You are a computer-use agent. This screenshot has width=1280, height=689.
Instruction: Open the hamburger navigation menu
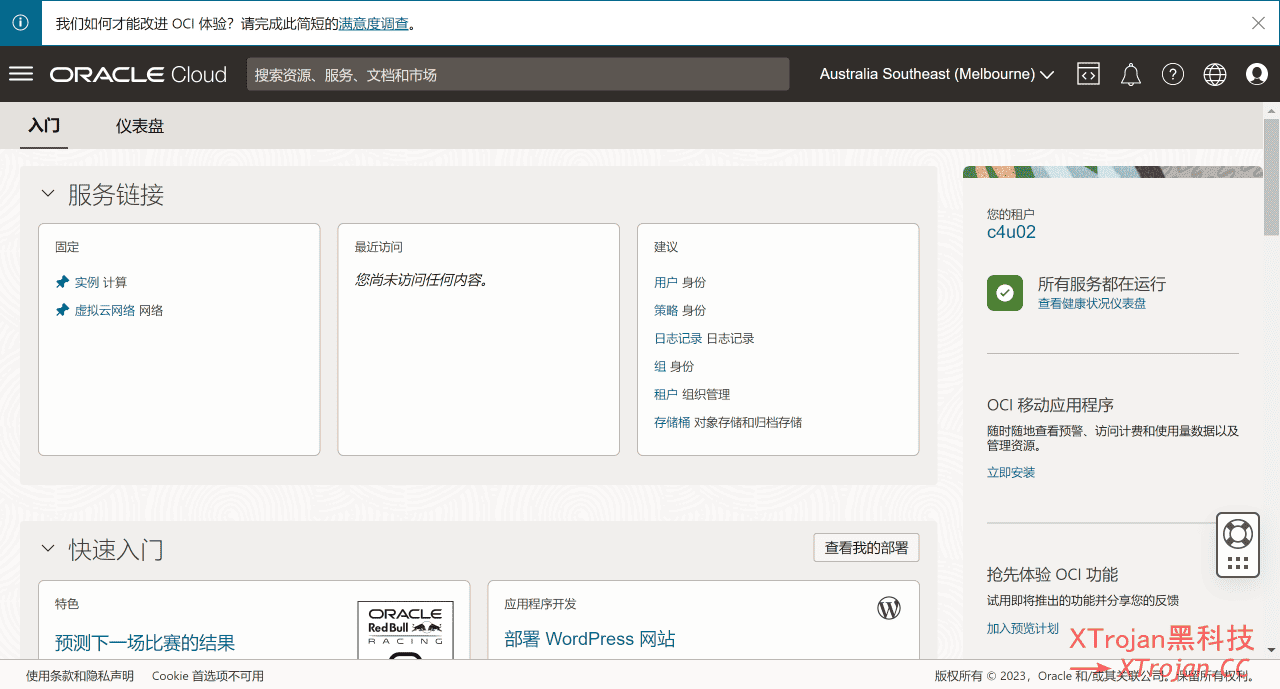(21, 74)
